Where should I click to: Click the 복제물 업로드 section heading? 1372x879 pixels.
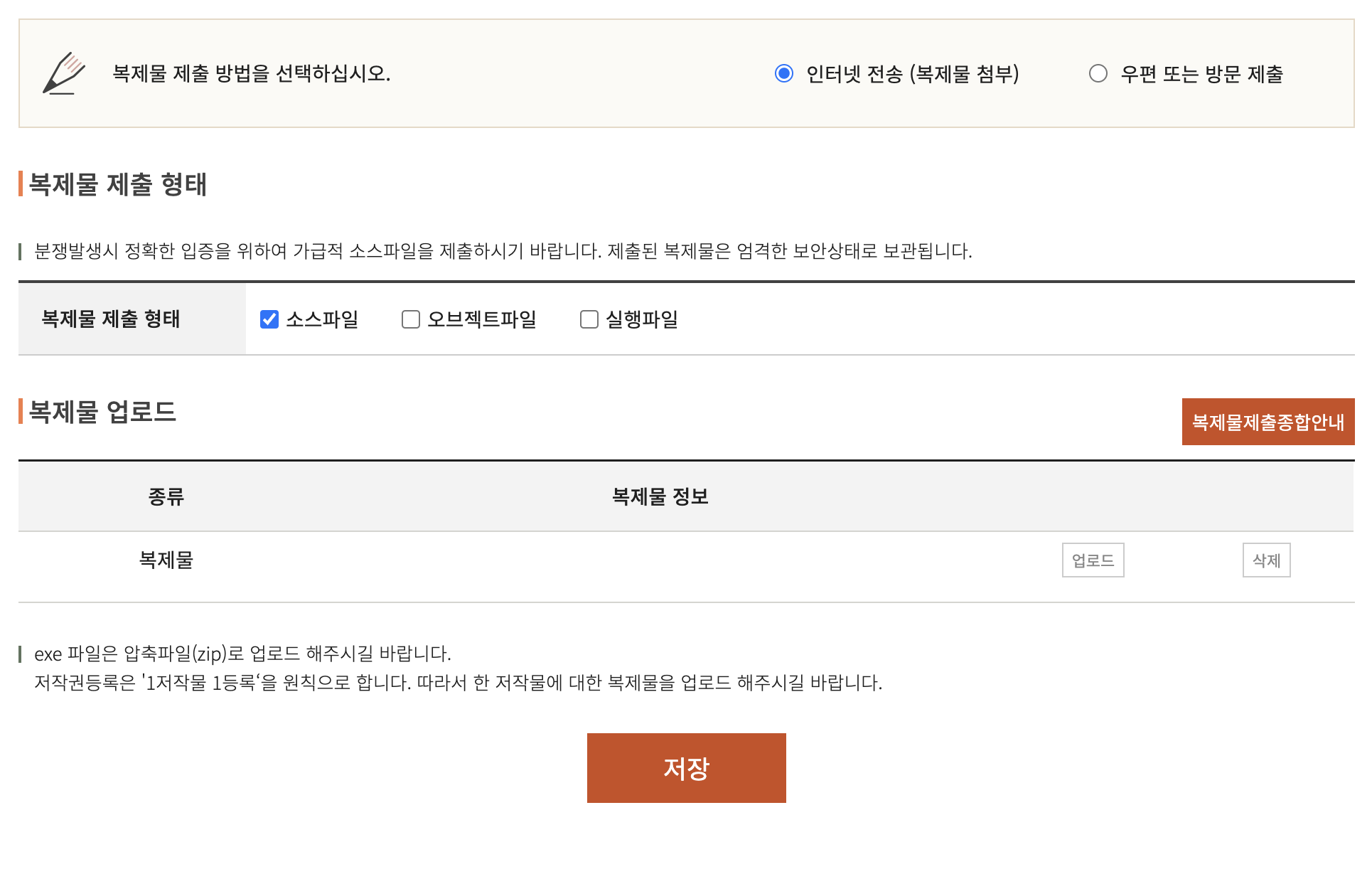[x=102, y=412]
